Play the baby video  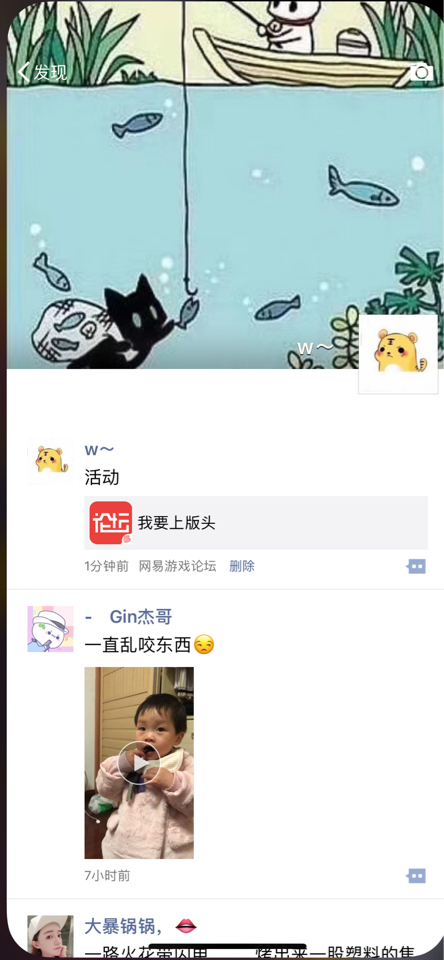click(139, 763)
